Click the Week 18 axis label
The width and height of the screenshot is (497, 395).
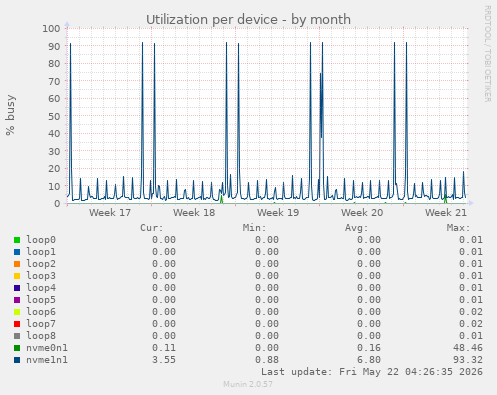point(194,213)
